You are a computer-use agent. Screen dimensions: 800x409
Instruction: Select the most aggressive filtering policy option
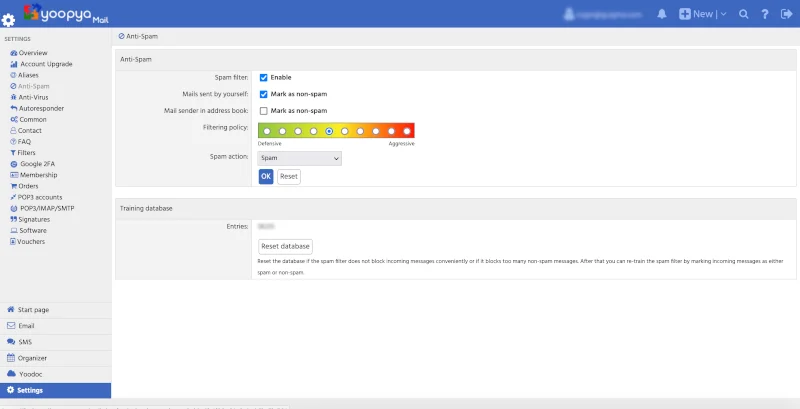(407, 131)
